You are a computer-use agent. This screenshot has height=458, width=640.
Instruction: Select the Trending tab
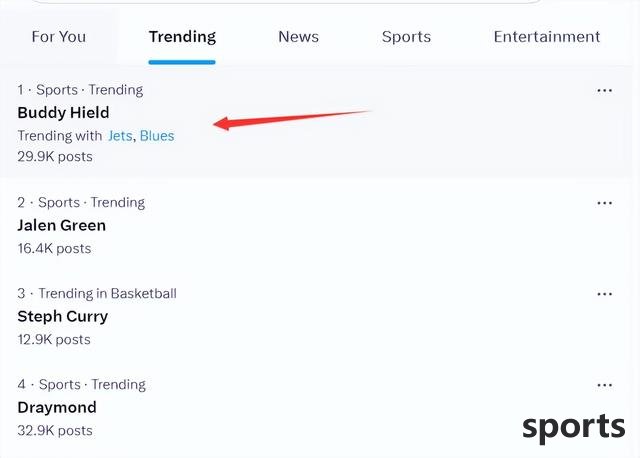(182, 37)
